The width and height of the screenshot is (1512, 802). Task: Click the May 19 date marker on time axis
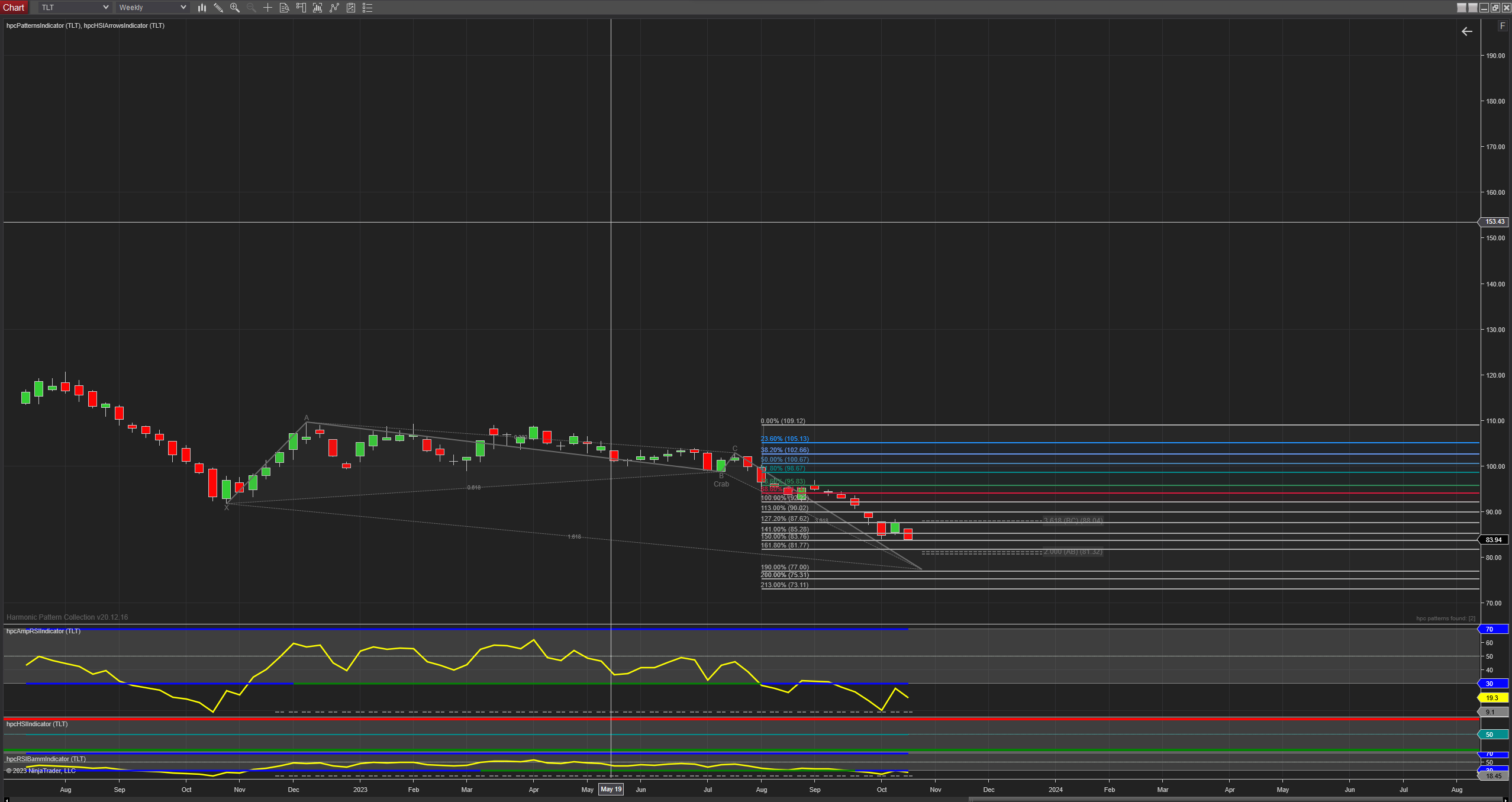point(611,789)
